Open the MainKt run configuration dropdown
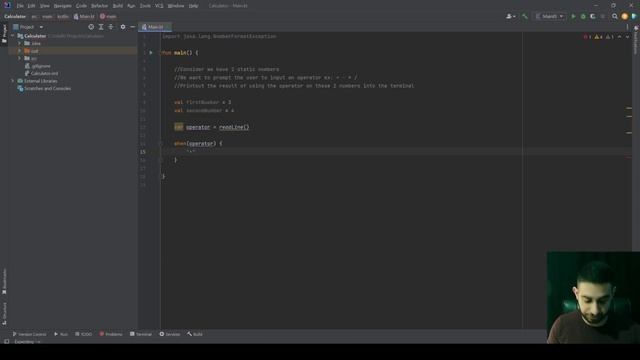 point(549,17)
